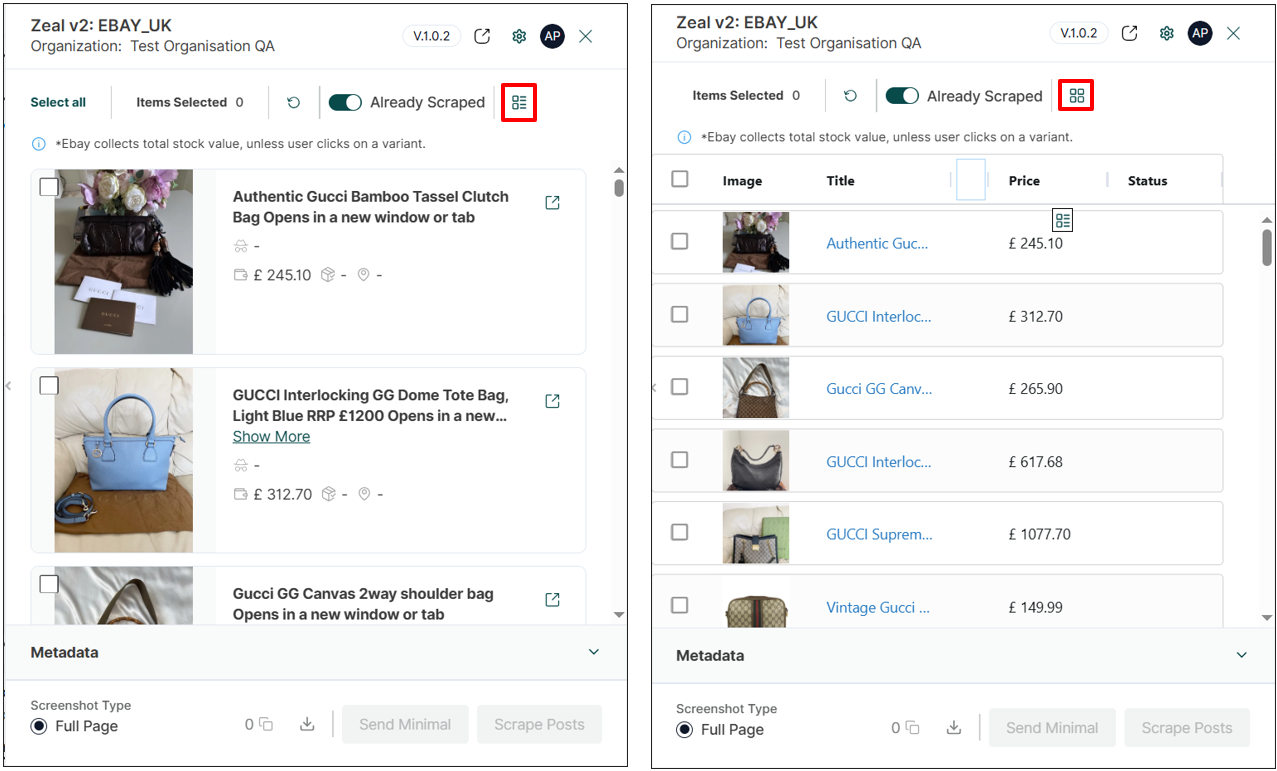Click AP avatar in right panel header
Screen dimensions: 1277x771
(x=1200, y=33)
